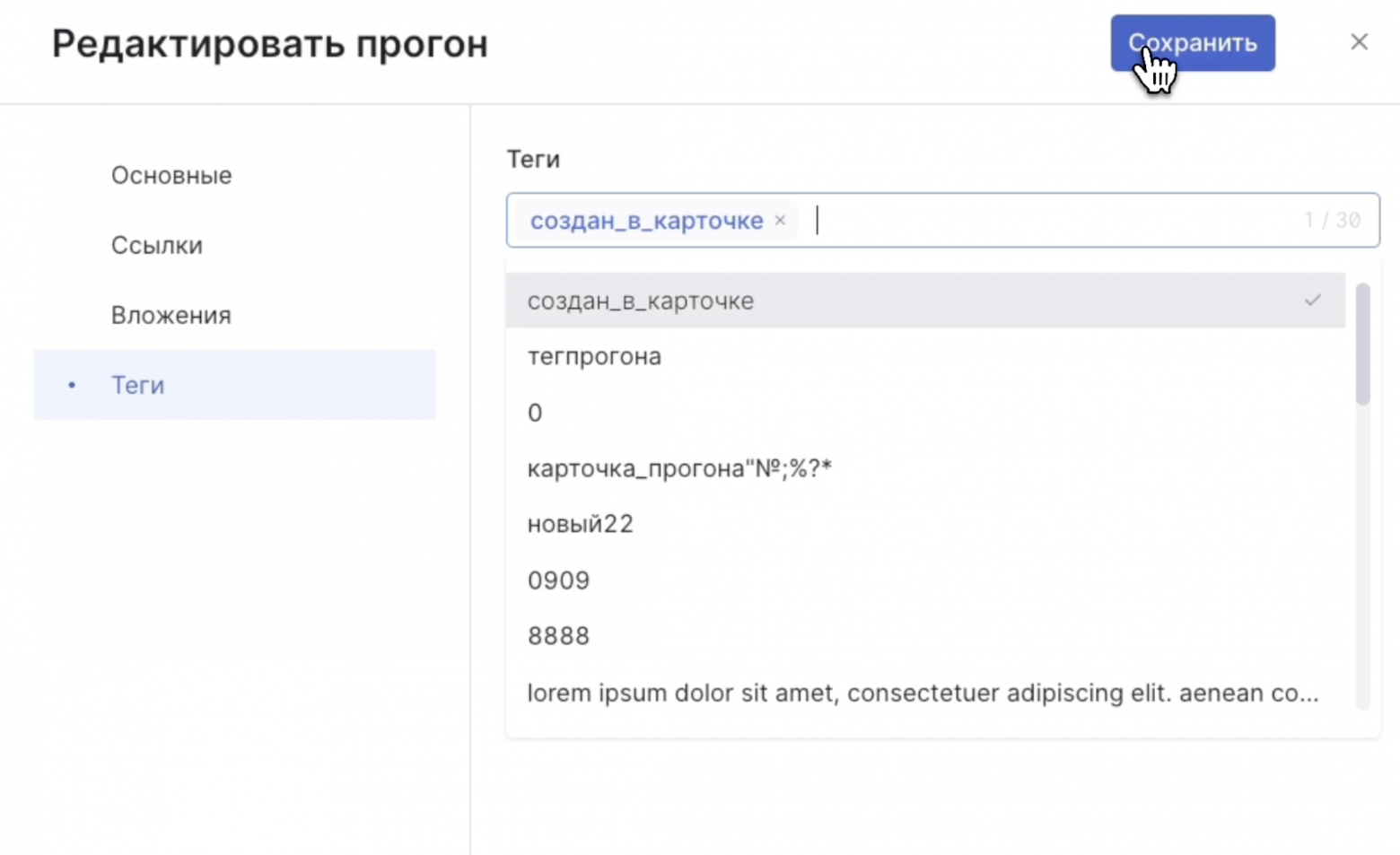Select the active Теги section

pos(138,386)
